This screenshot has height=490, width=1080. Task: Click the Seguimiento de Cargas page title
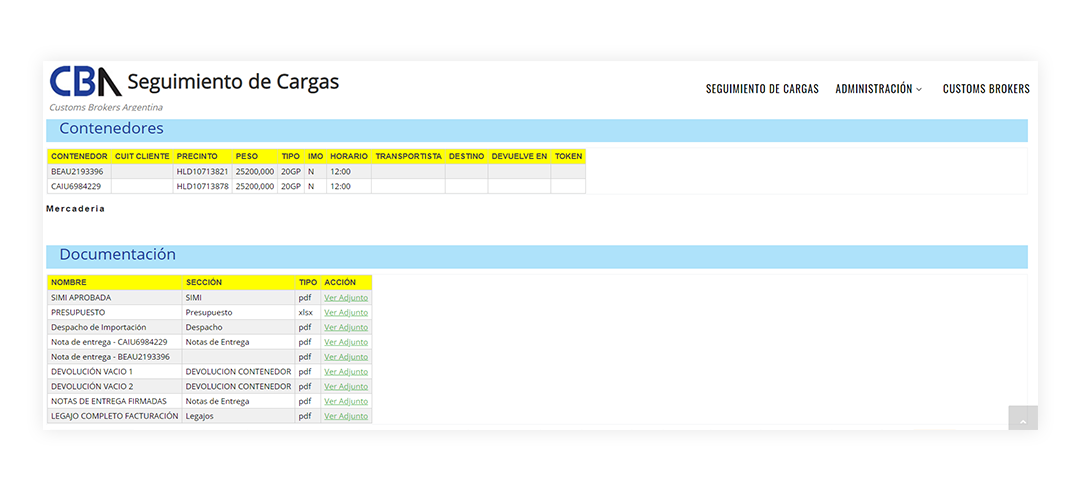233,82
